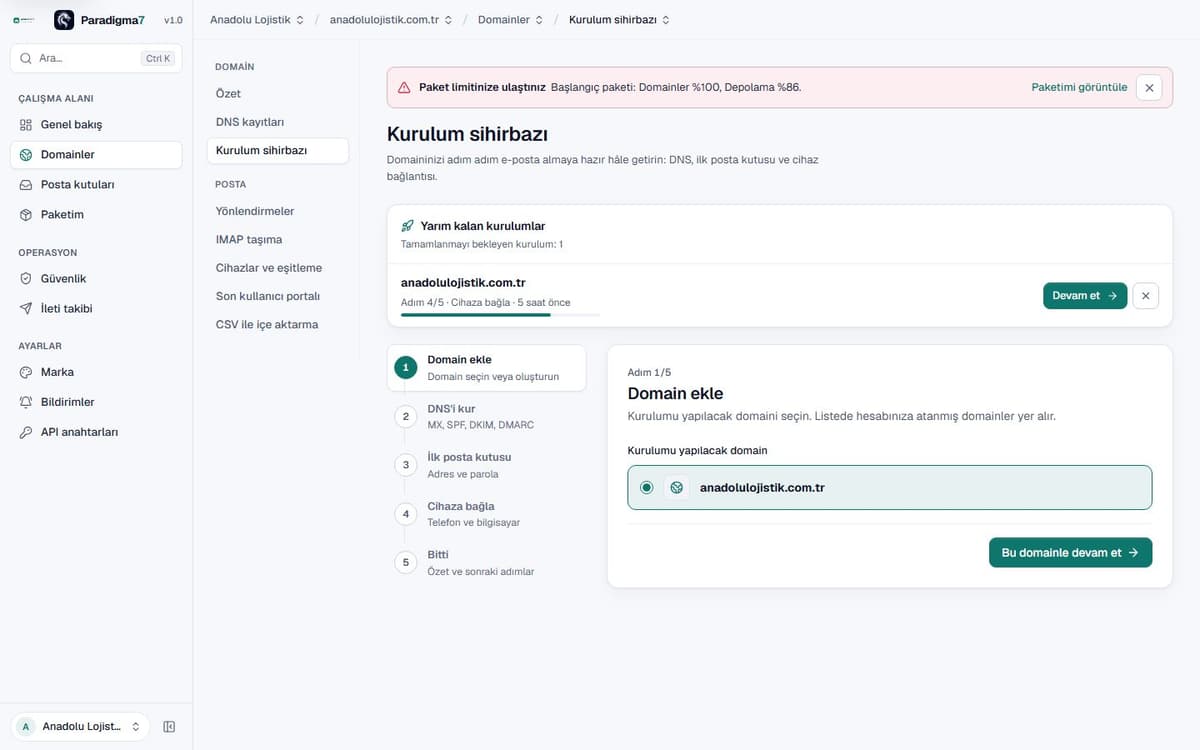Click the warning triangle in the limit banner
Viewport: 1200px width, 750px height.
(404, 87)
